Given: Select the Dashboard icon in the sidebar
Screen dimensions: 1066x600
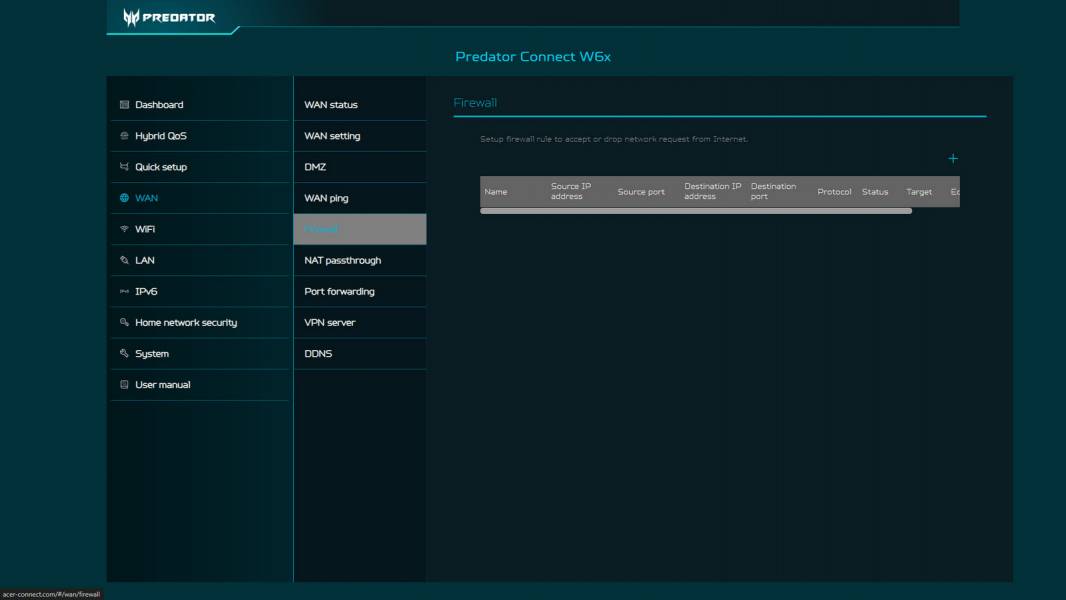Looking at the screenshot, I should point(123,104).
